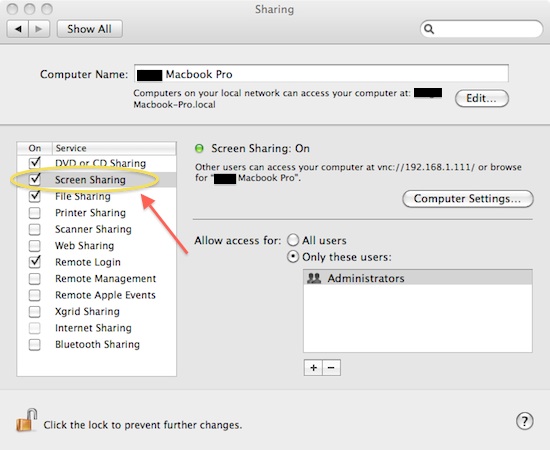Viewport: 550px width, 450px height.
Task: Select the All users radio button
Action: [293, 240]
